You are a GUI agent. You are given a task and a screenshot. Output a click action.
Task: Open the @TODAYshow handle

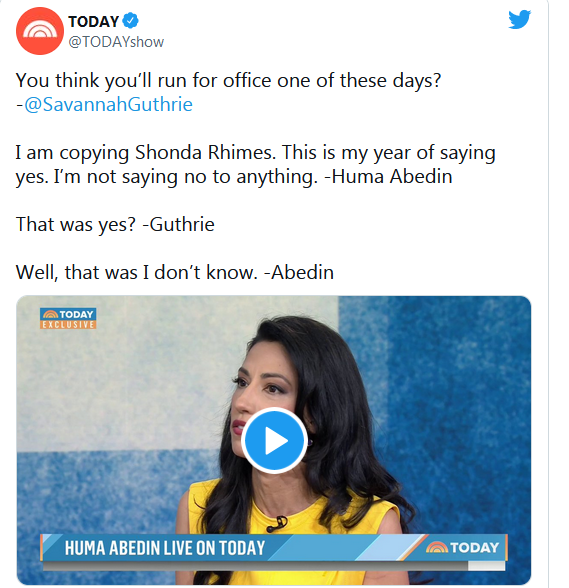pyautogui.click(x=116, y=42)
